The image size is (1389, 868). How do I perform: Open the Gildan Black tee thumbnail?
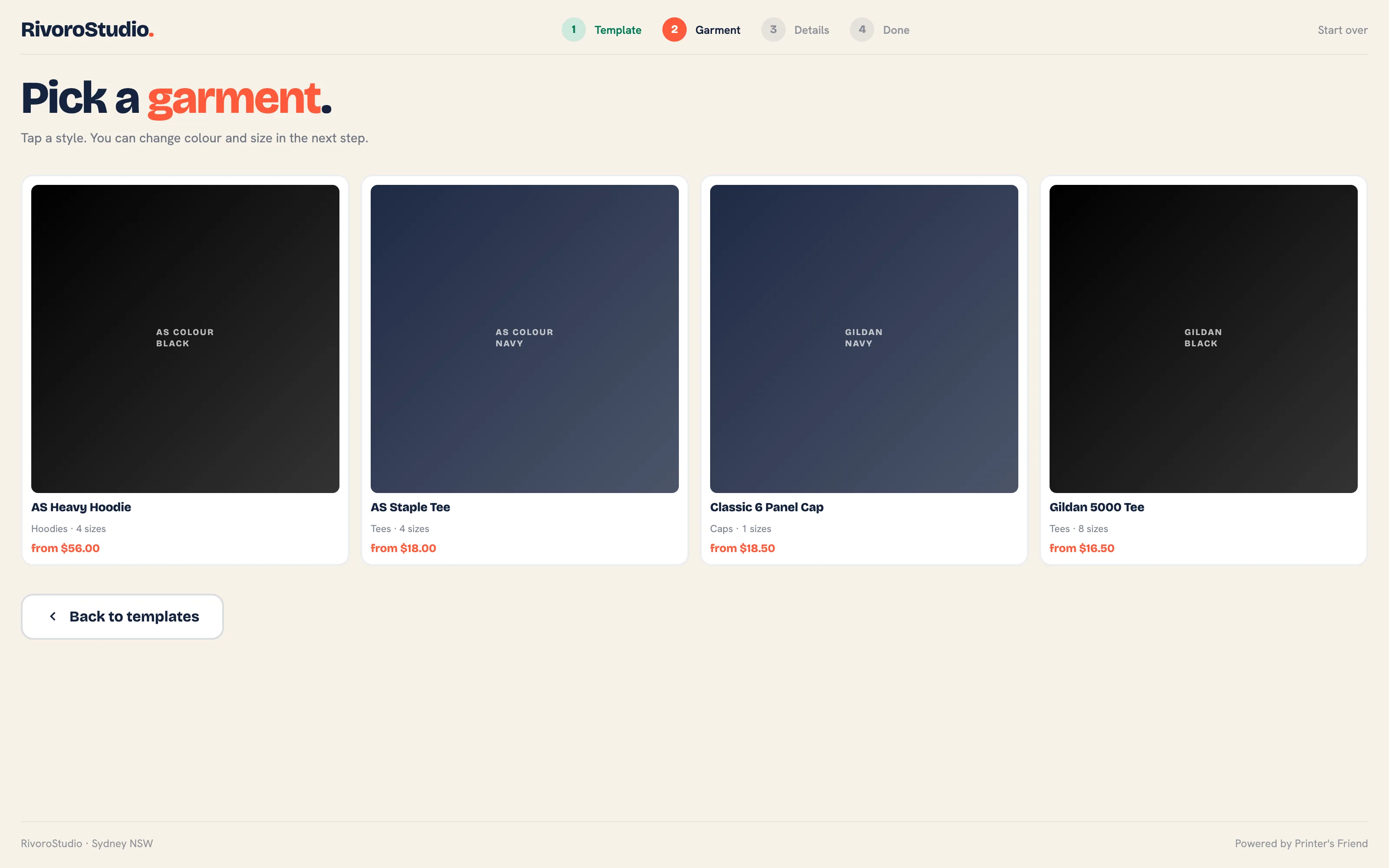1204,339
